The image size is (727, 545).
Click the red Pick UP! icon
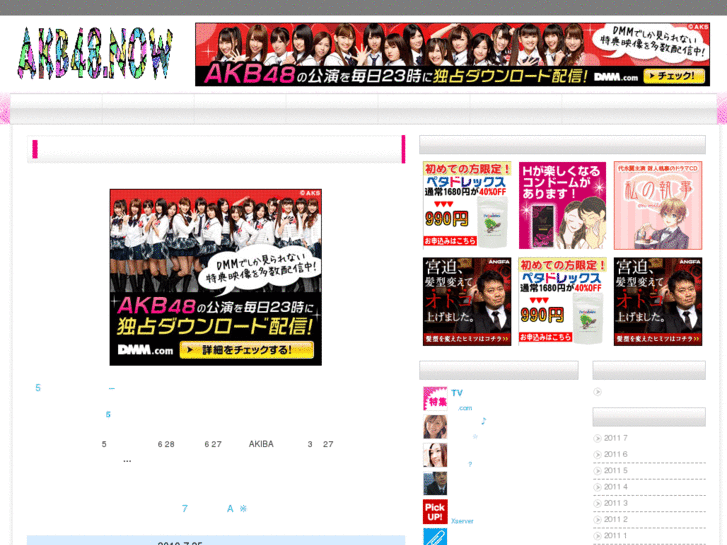click(435, 512)
